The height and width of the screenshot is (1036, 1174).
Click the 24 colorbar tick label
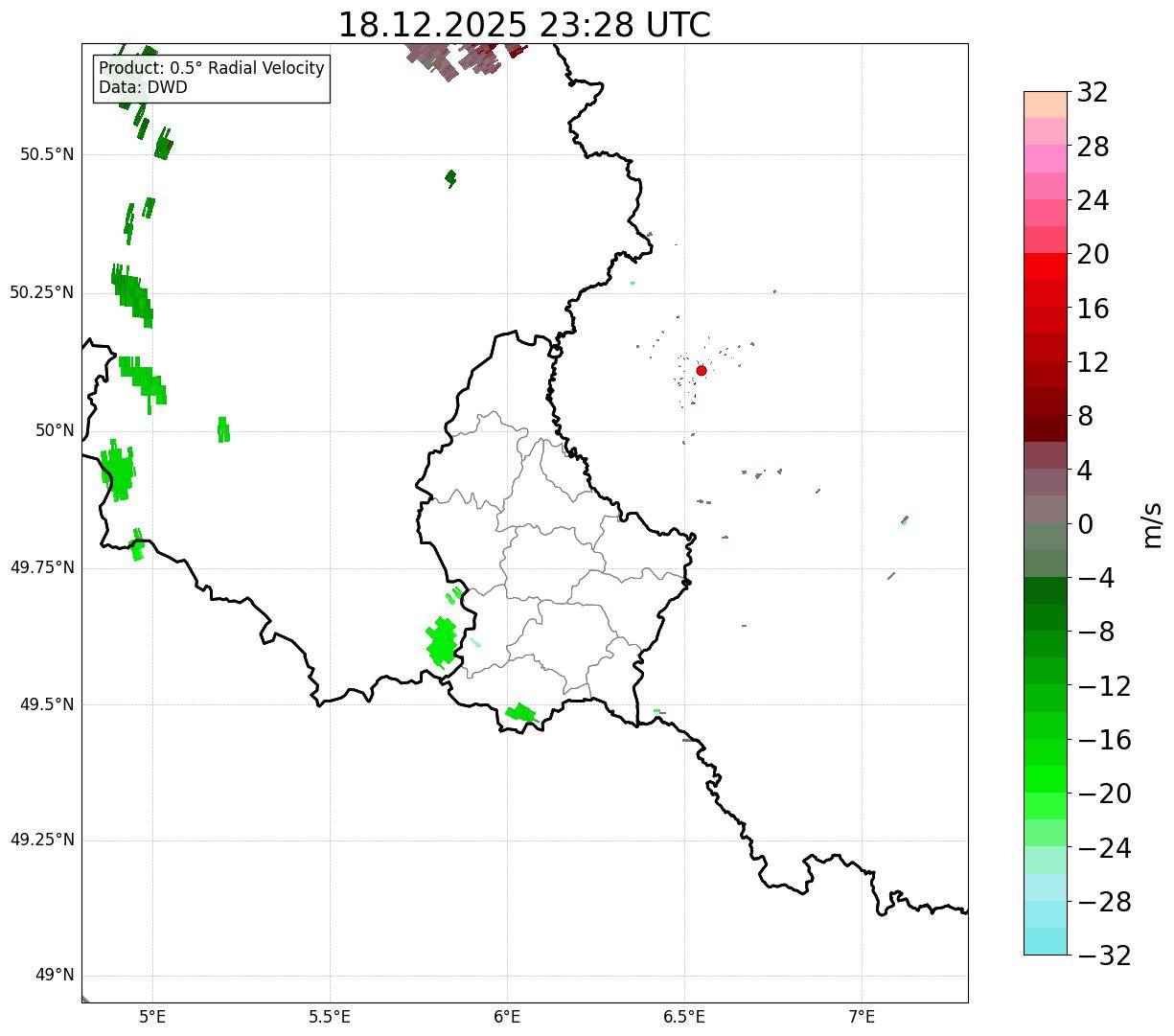click(1093, 201)
